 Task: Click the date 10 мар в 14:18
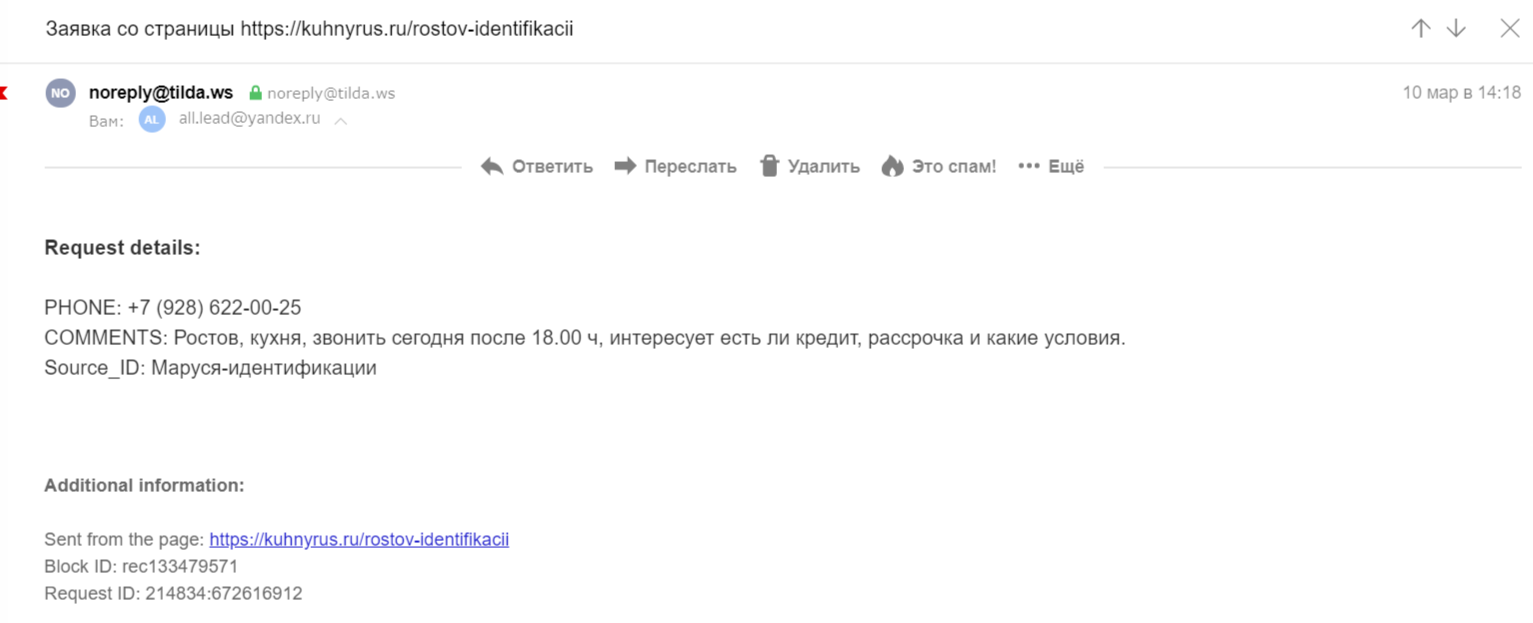[x=1461, y=93]
